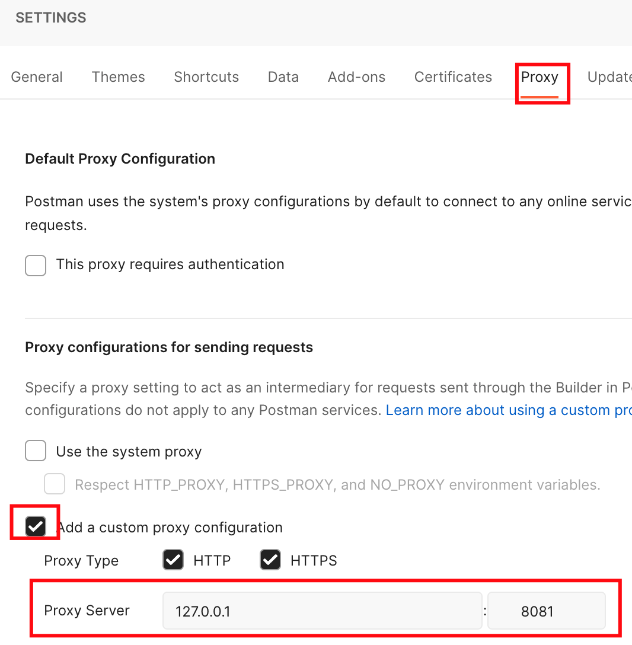
Task: Click the SETTINGS title header
Action: [51, 18]
